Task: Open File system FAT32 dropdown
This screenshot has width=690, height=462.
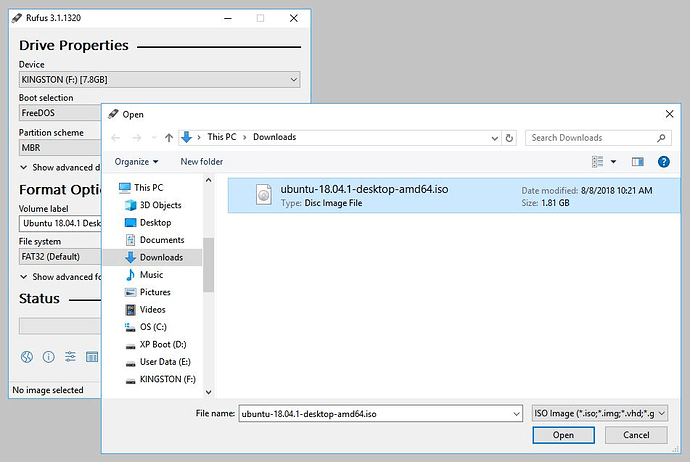Action: point(60,257)
